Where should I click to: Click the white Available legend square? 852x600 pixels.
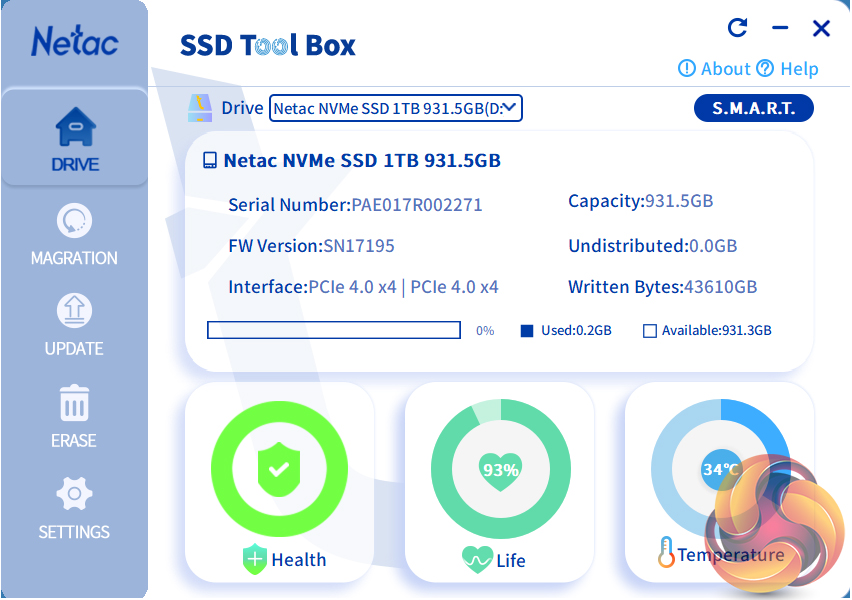tap(649, 331)
